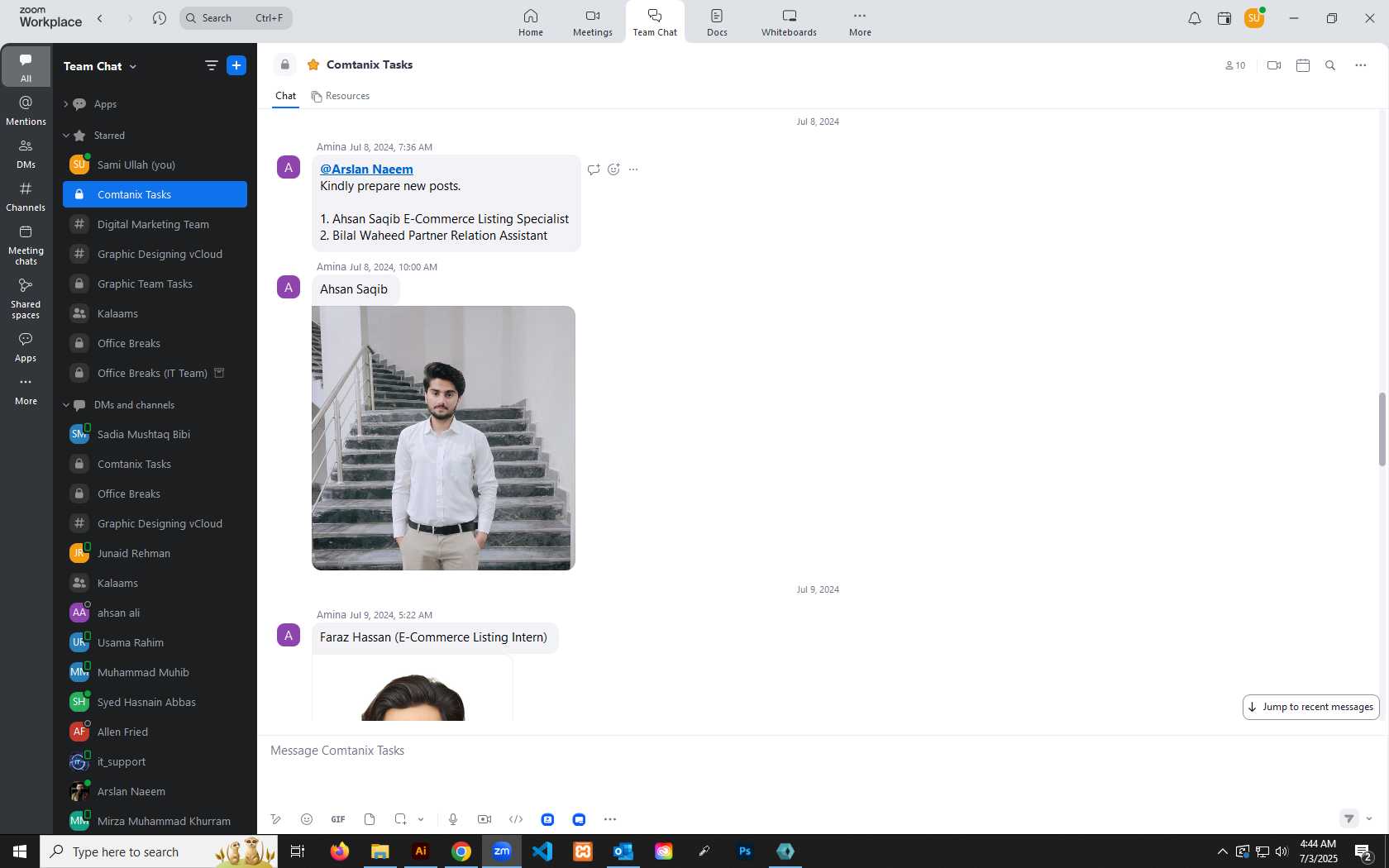
Task: Open the chat list filter icon
Action: (x=212, y=65)
